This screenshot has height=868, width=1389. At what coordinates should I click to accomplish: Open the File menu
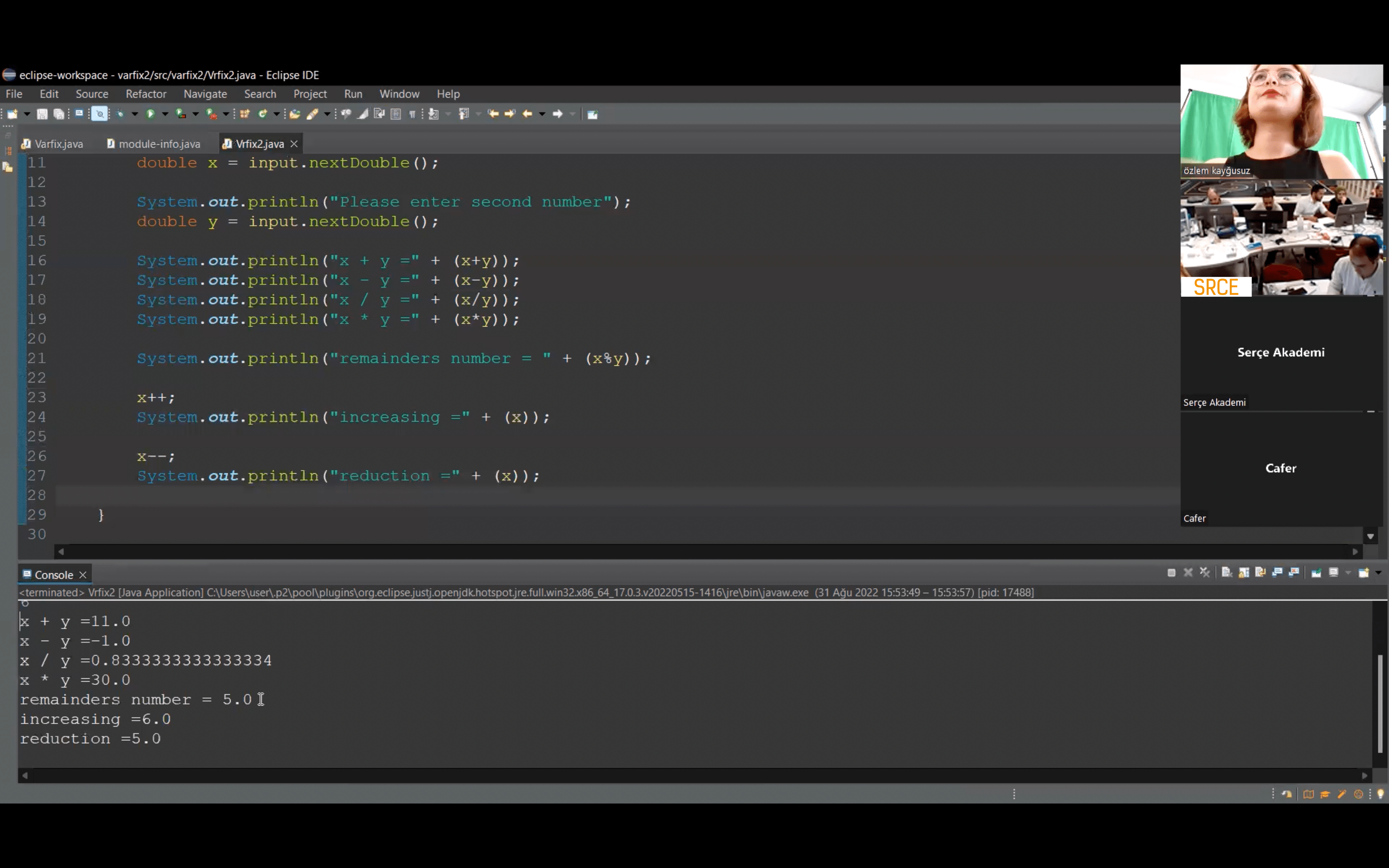(x=14, y=93)
